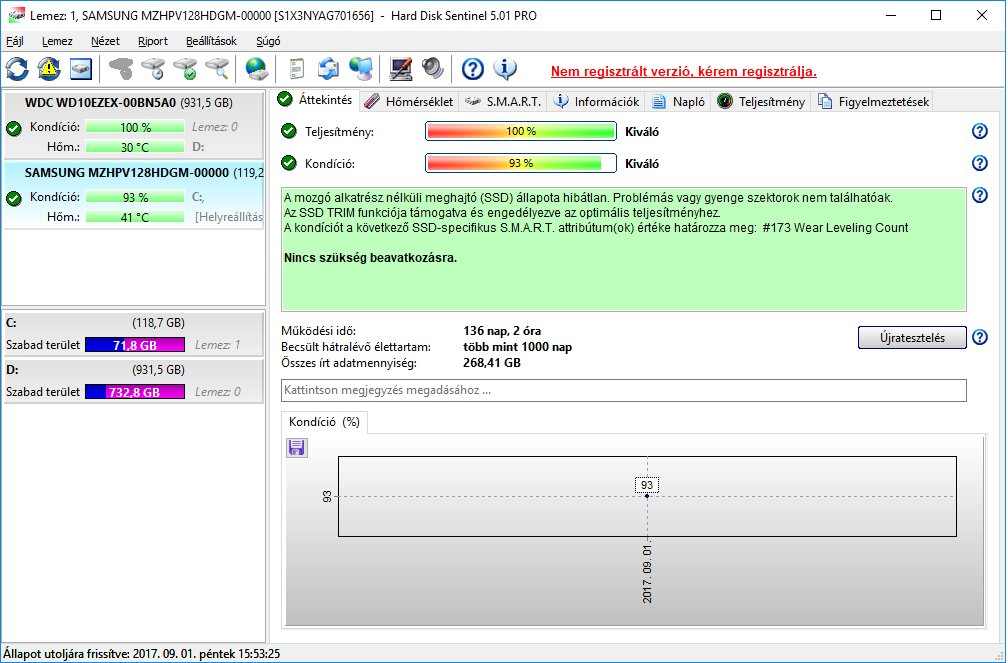Open the Súgó menu
1008x663 pixels.
pyautogui.click(x=268, y=41)
